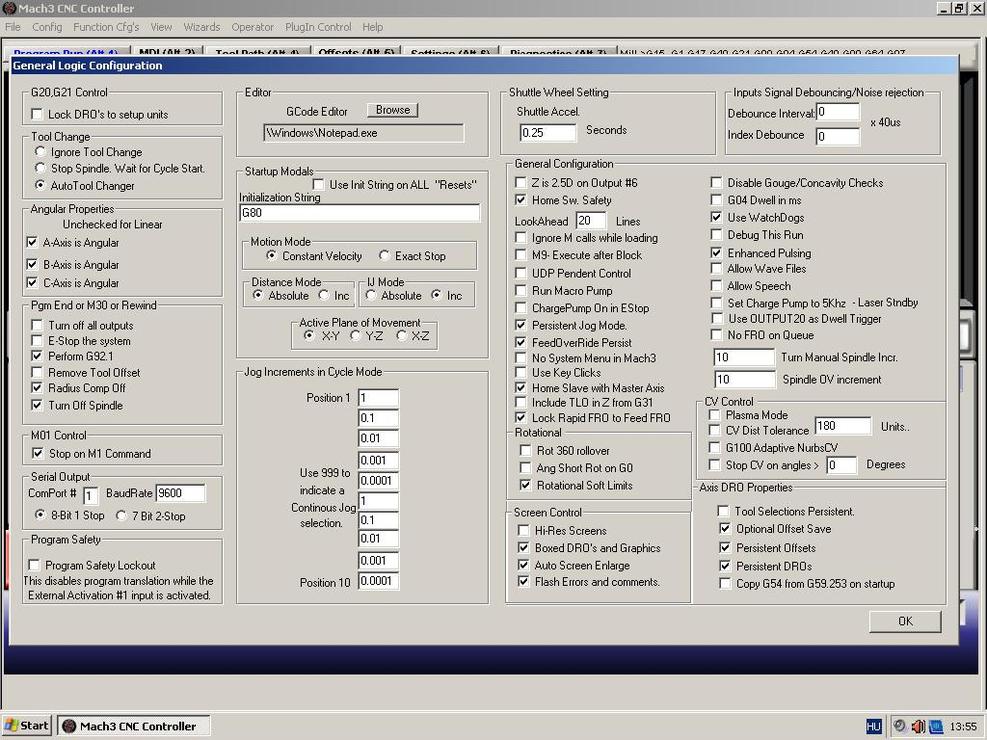
Task: Select 7 Bit 2-Stop serial option
Action: coord(122,516)
